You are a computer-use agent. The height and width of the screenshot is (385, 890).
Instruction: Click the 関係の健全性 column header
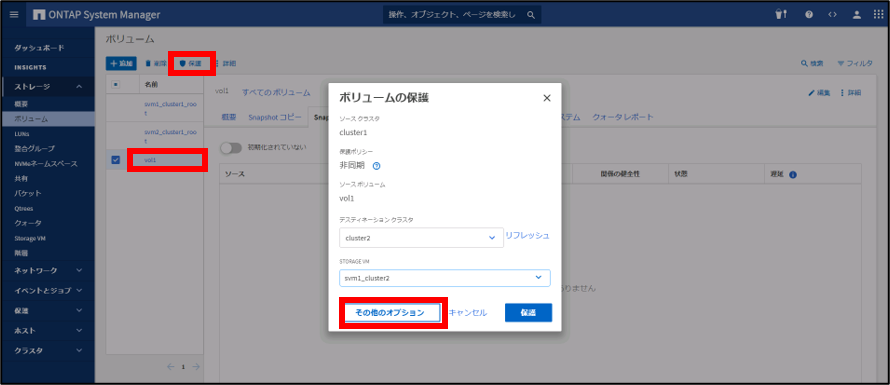[620, 175]
